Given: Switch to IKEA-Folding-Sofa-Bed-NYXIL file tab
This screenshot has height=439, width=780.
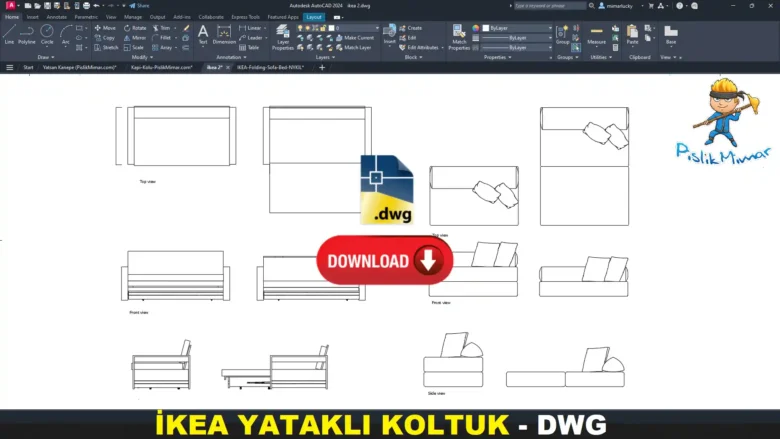Looking at the screenshot, I should coord(270,67).
